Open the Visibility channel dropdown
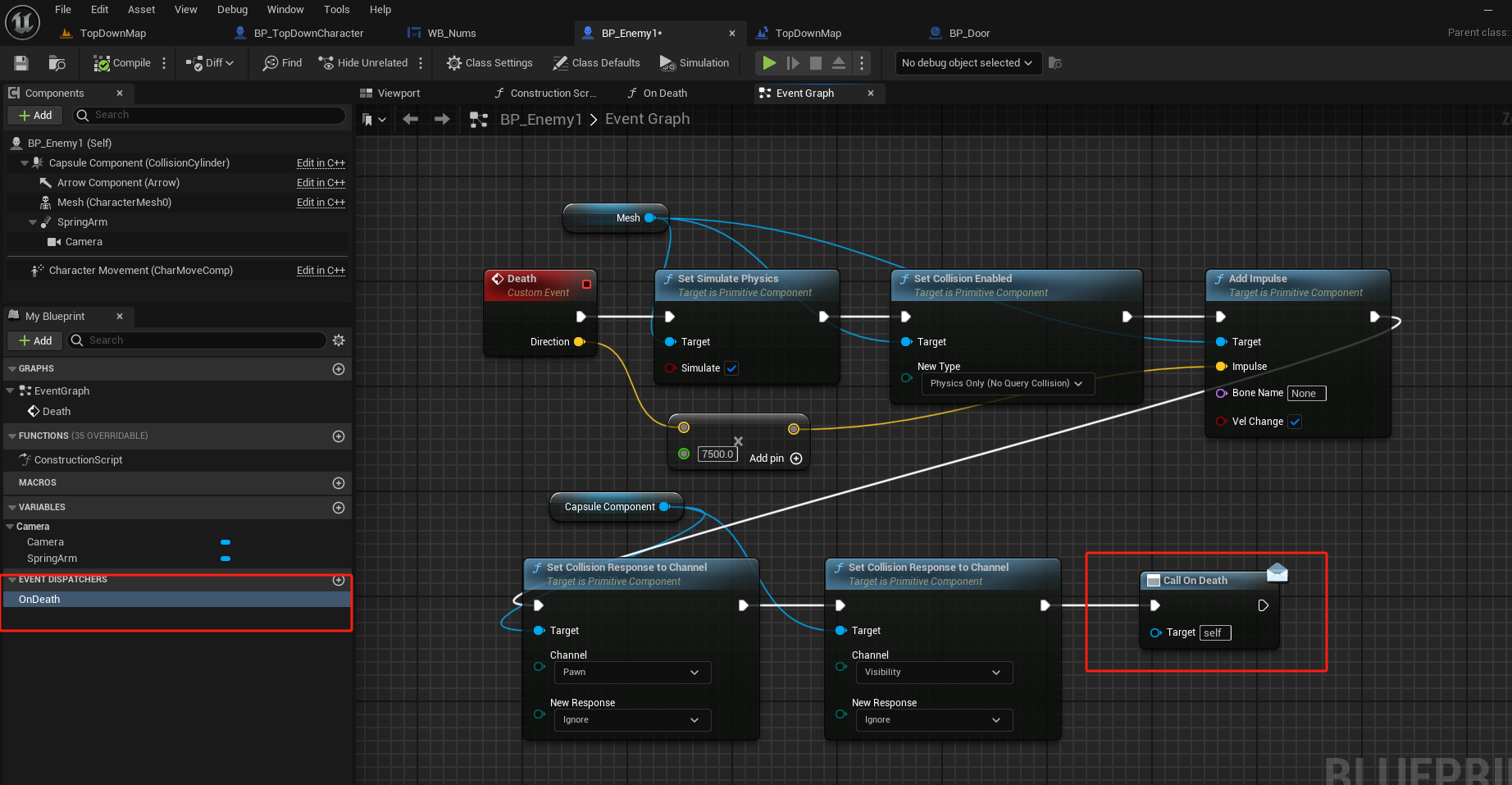The height and width of the screenshot is (785, 1512). (x=934, y=673)
